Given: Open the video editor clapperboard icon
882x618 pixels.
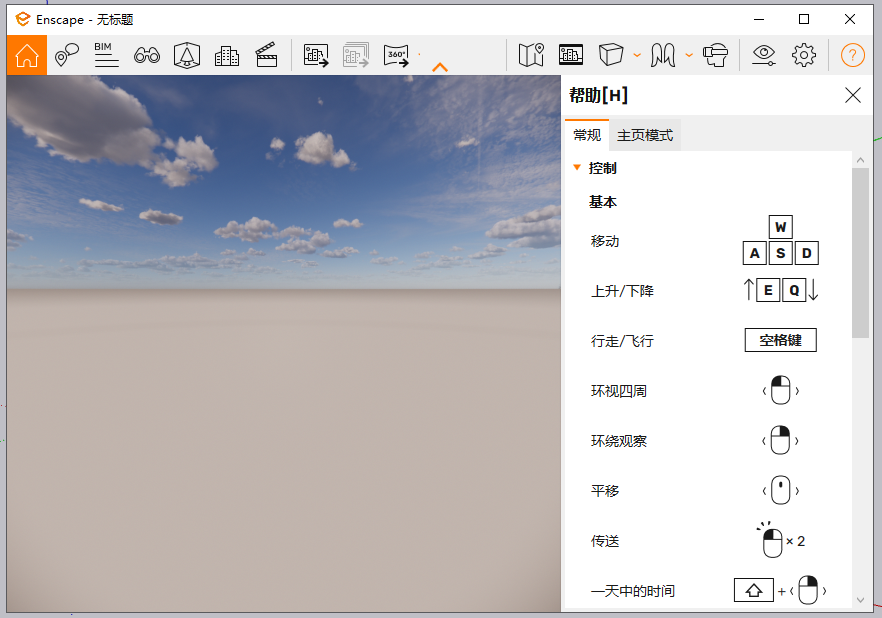Looking at the screenshot, I should click(x=267, y=55).
